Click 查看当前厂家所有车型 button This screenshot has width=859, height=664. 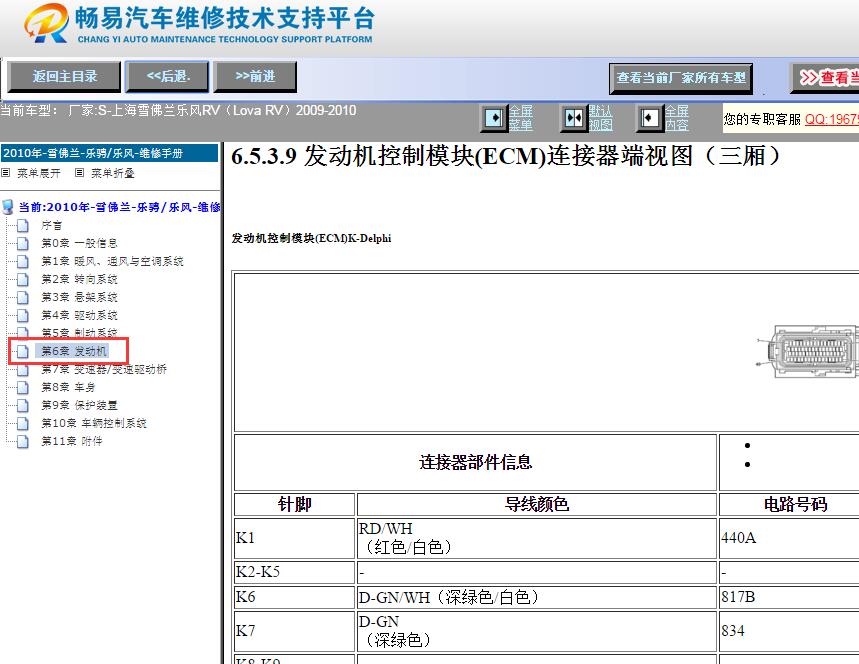[x=681, y=78]
